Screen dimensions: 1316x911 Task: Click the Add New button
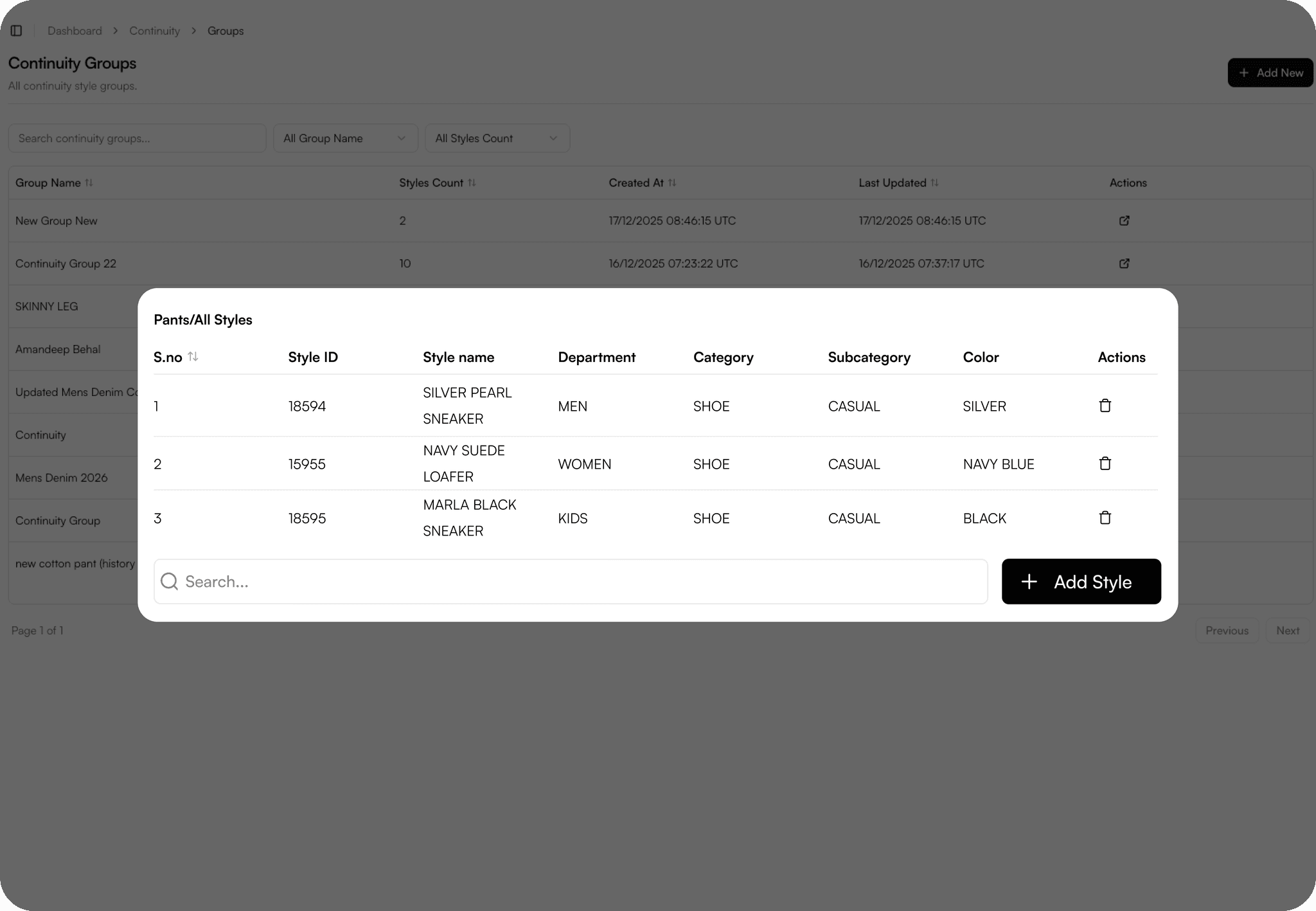point(1270,73)
